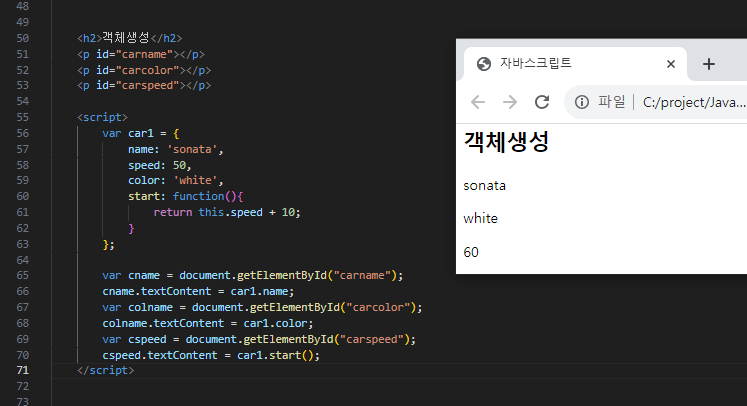The image size is (747, 406).
Task: Click 'cspeed.textContent = car1.start();' line
Action: pos(211,355)
